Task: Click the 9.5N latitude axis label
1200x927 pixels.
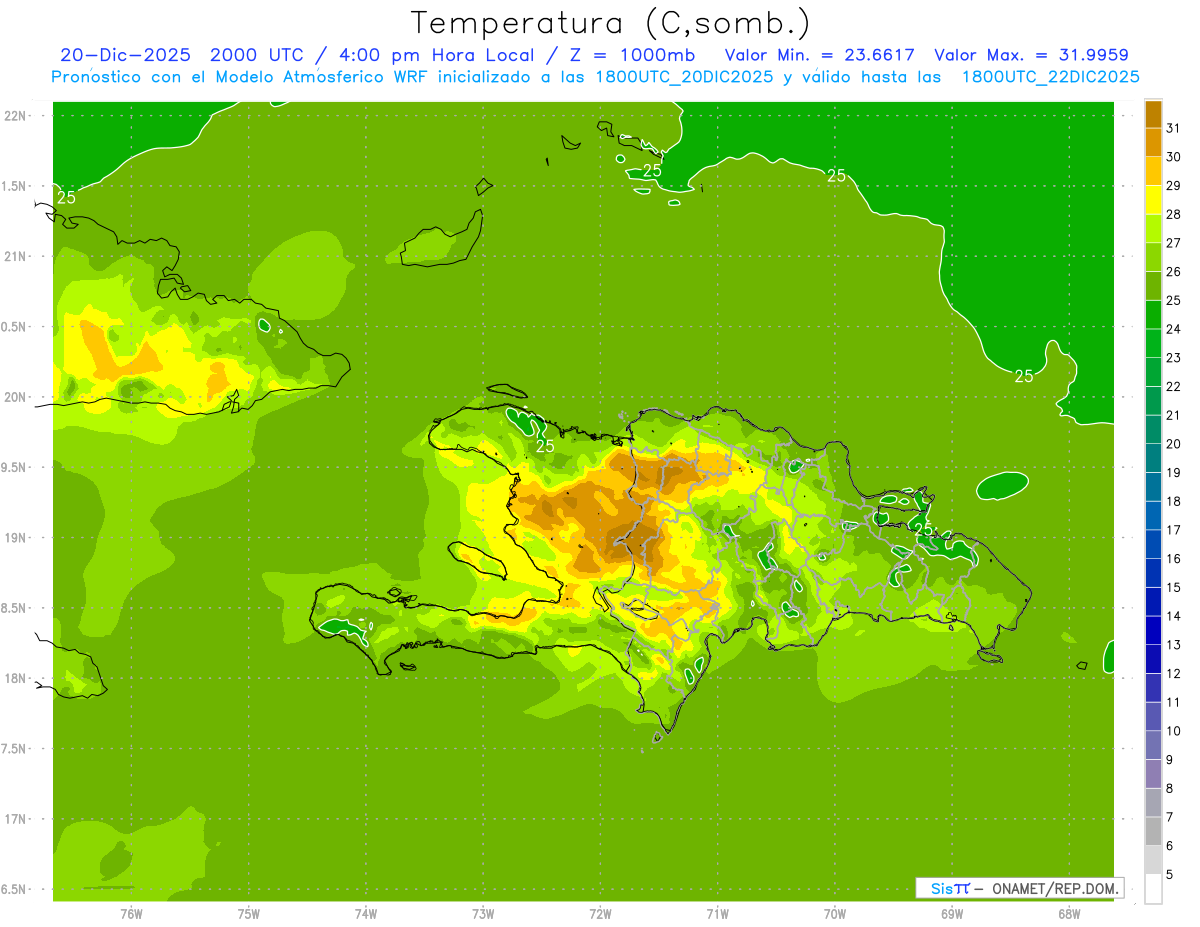Action: (x=16, y=467)
